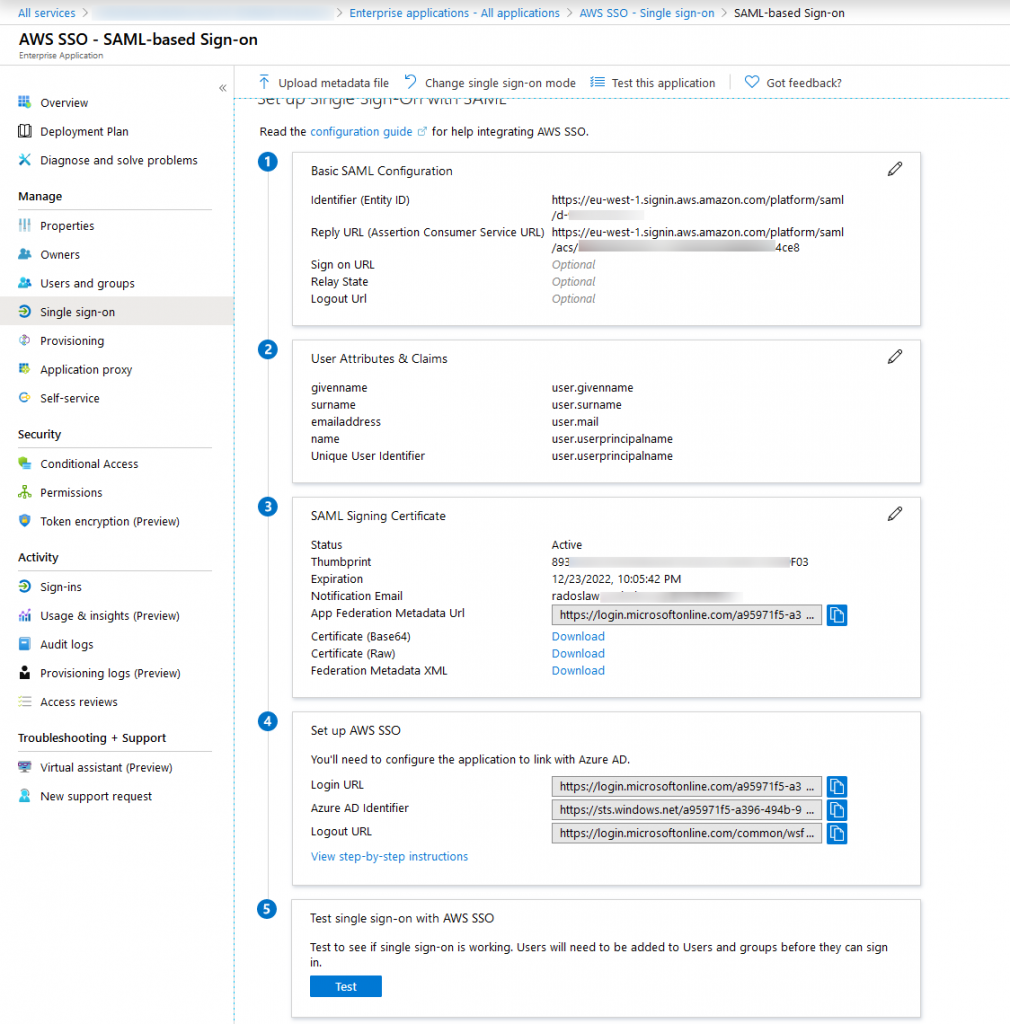
Task: Open the Overview icon in sidebar
Action: click(25, 102)
